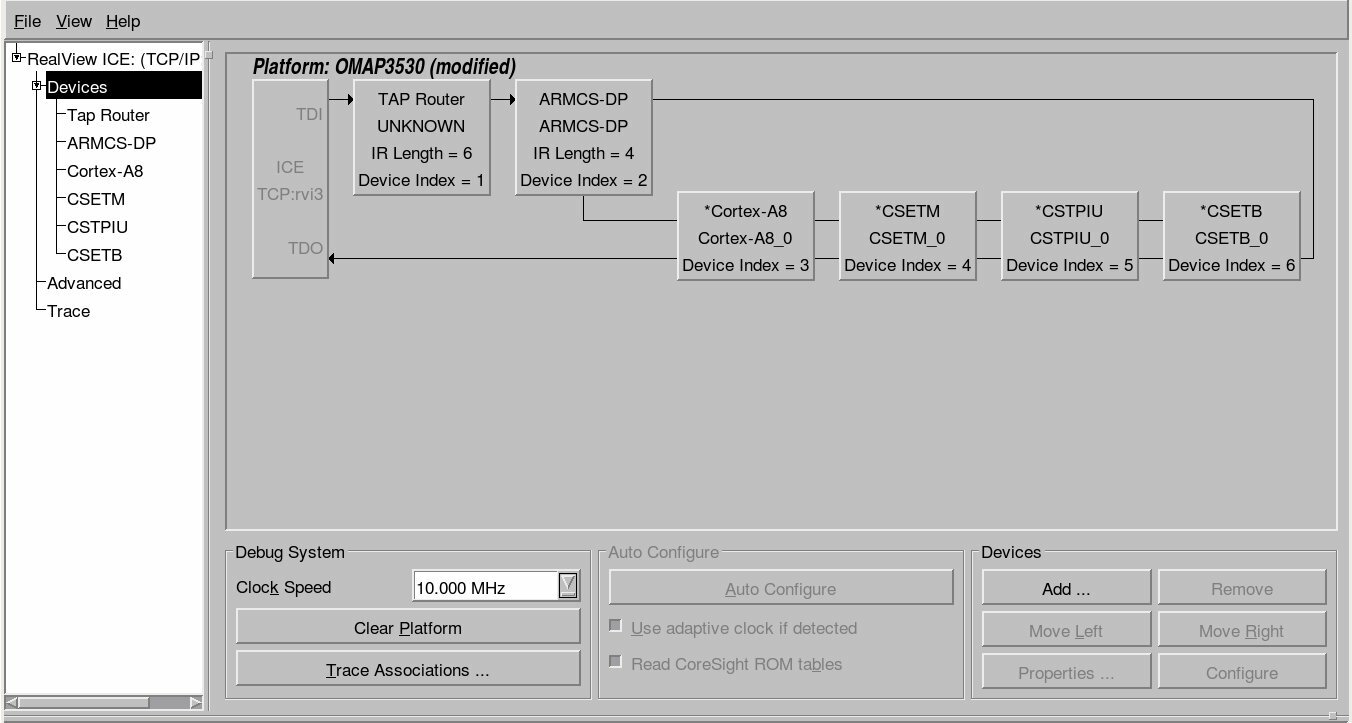Select CSETM in the tree
1352x723 pixels.
96,199
